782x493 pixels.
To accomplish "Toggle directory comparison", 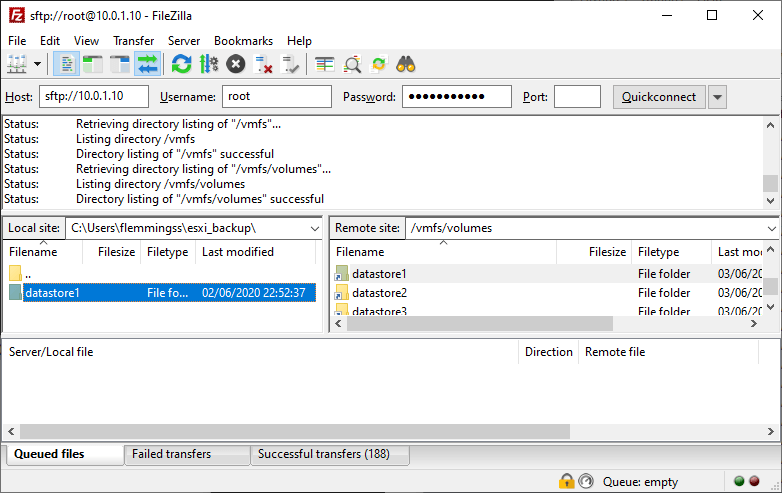I will [x=352, y=64].
